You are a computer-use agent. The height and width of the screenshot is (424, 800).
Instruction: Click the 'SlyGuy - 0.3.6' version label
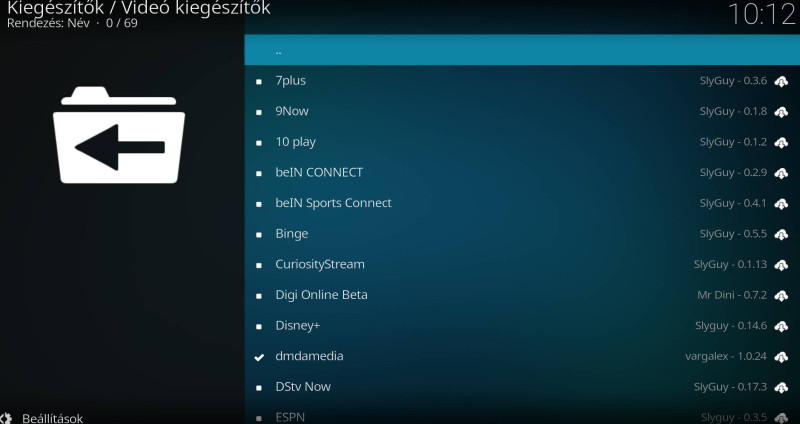[x=733, y=81]
